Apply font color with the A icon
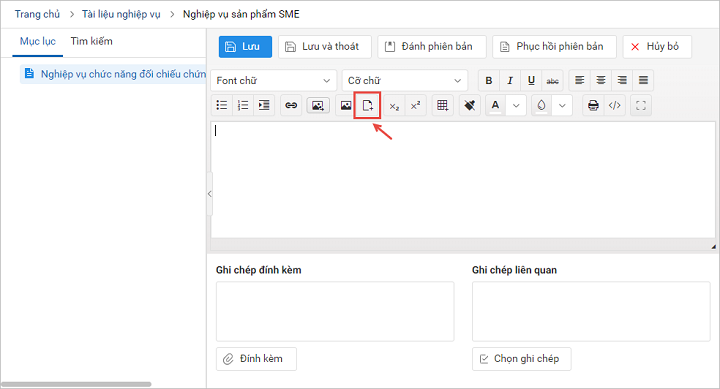 [x=495, y=105]
